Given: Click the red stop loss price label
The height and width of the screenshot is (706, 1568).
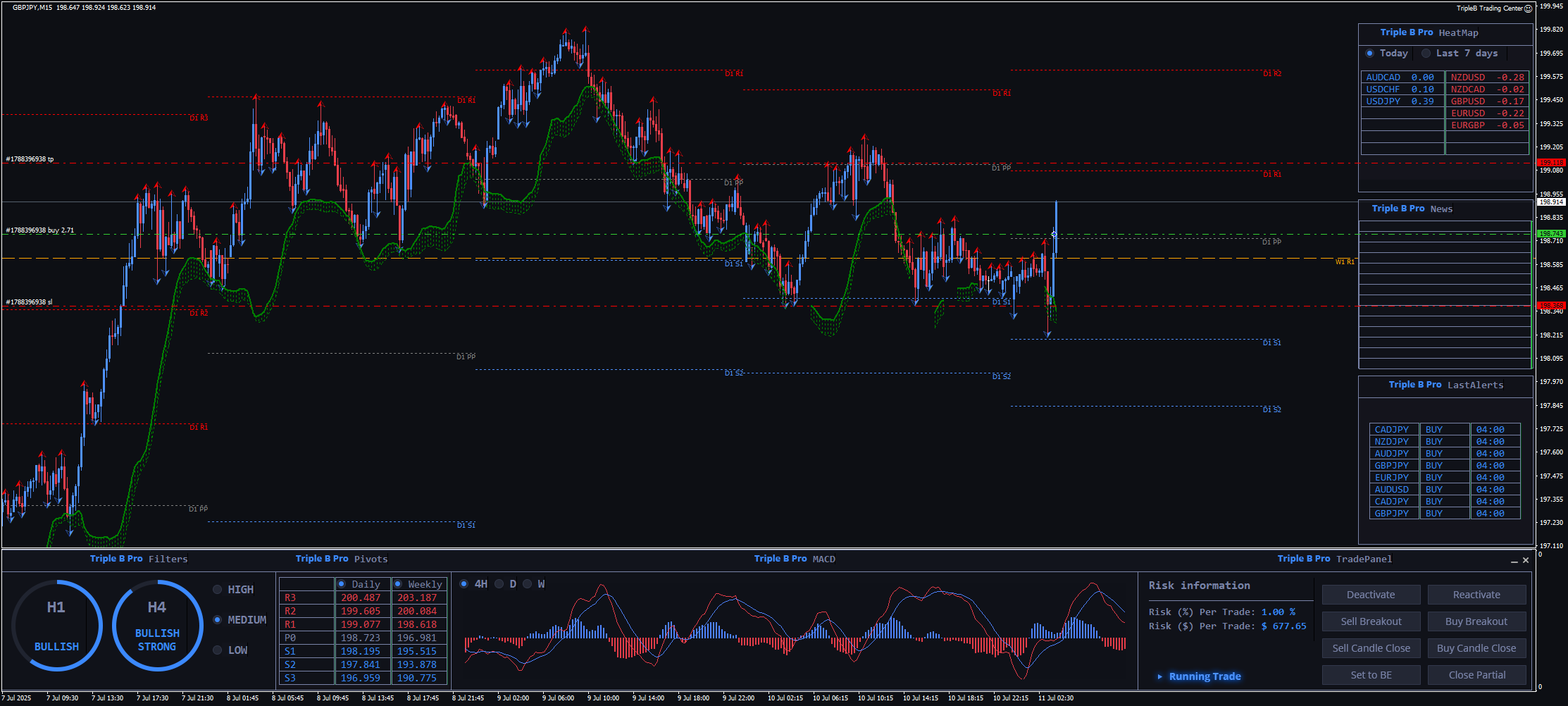Looking at the screenshot, I should 1550,305.
